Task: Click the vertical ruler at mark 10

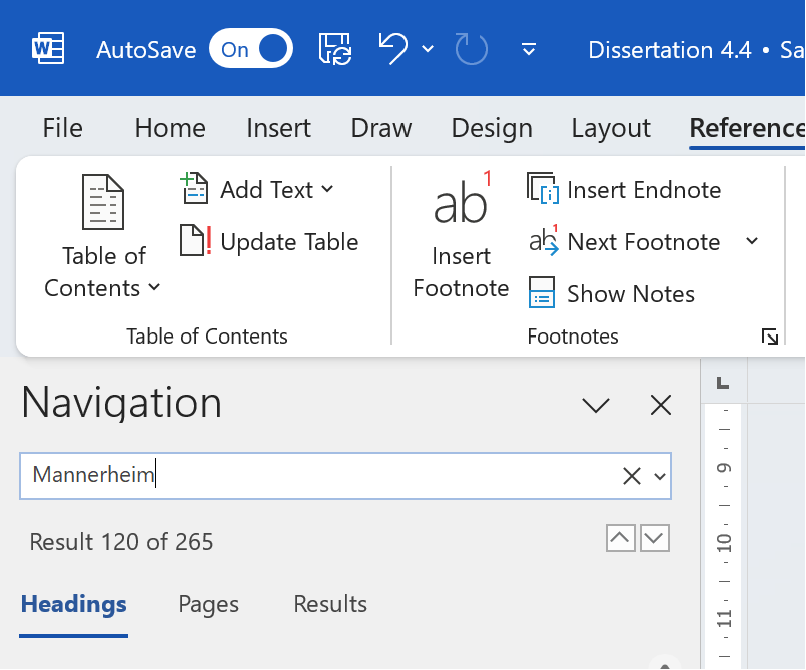Action: click(724, 543)
